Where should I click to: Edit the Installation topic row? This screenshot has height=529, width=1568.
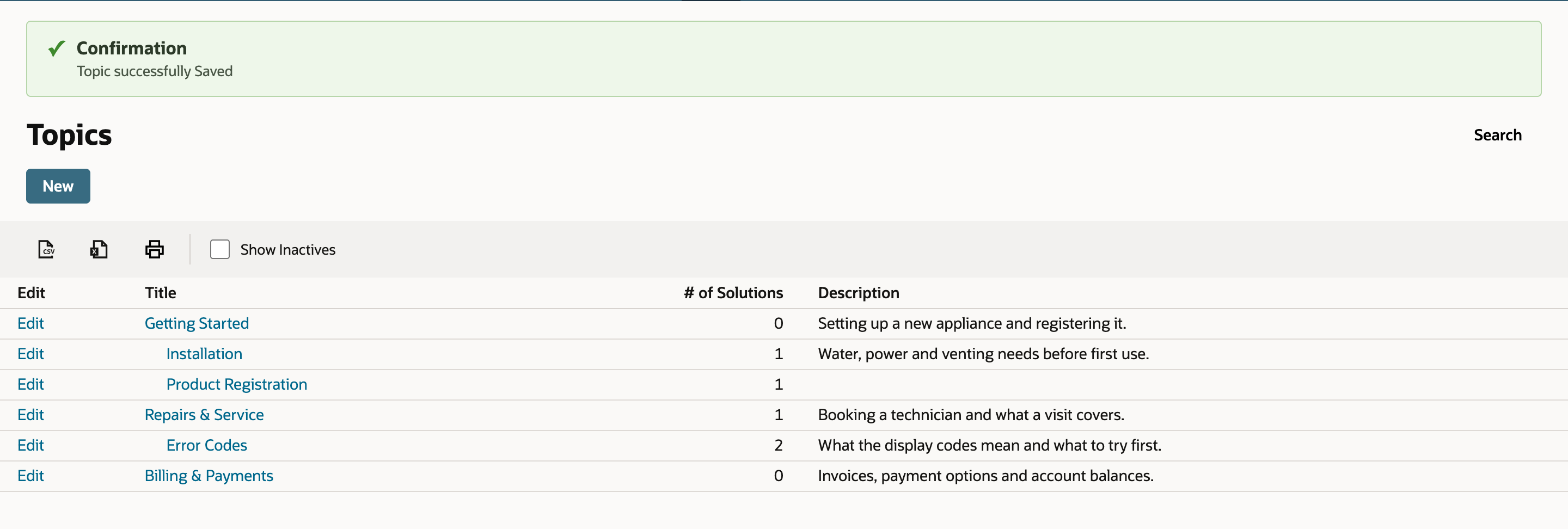(30, 354)
